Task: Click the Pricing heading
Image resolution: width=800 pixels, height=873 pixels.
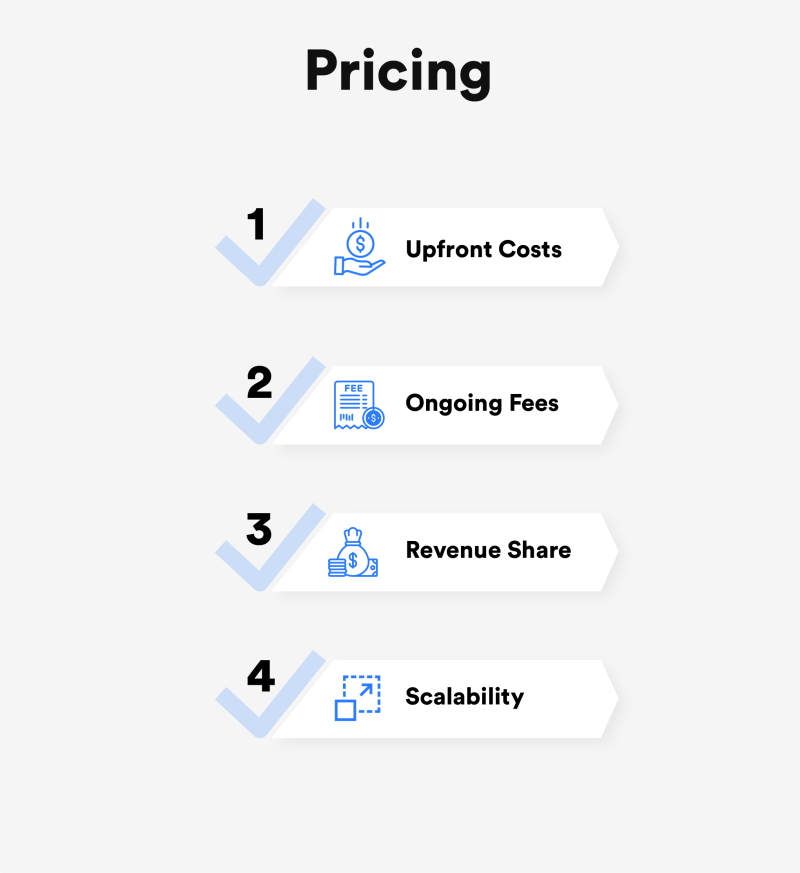Action: tap(399, 72)
